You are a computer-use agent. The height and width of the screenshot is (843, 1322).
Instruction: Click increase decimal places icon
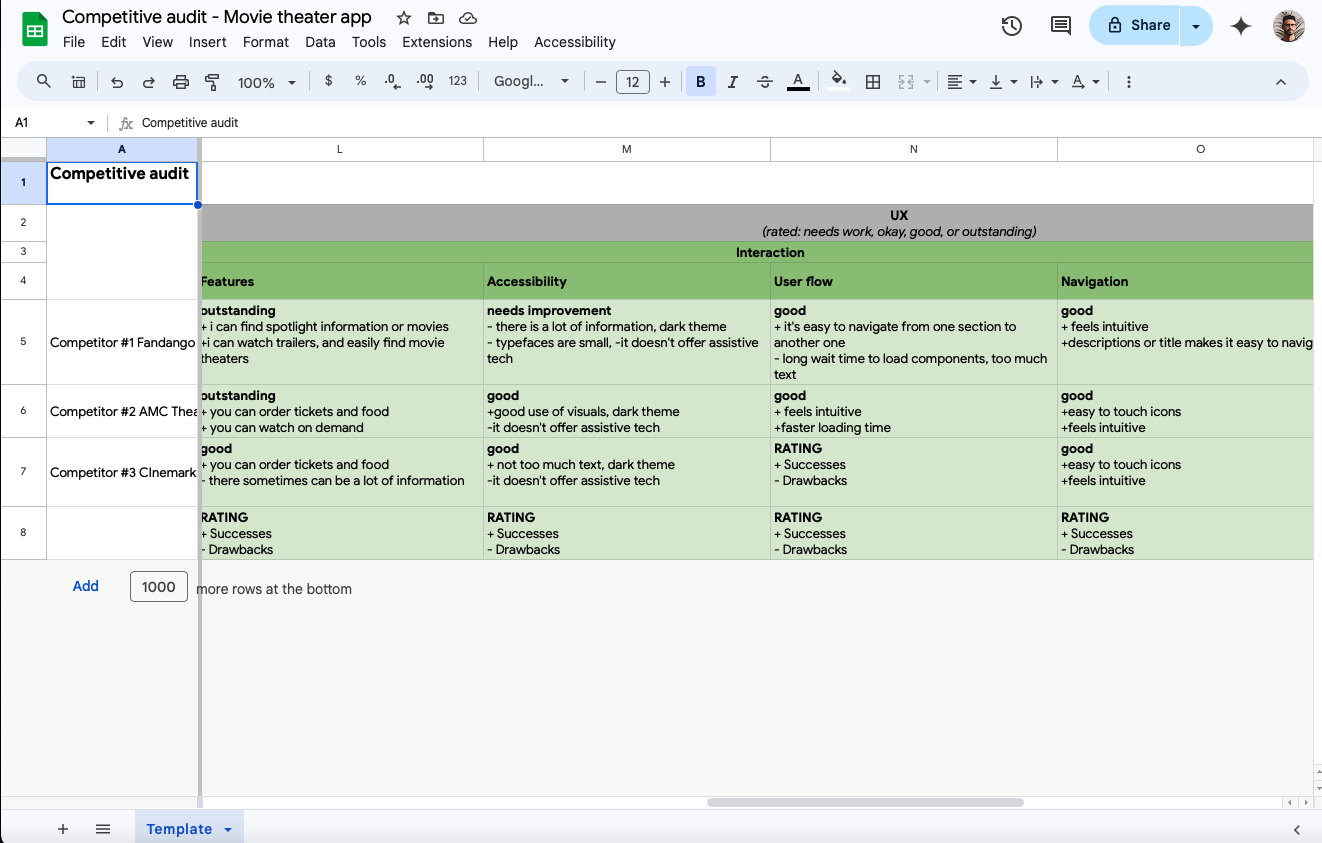click(425, 82)
